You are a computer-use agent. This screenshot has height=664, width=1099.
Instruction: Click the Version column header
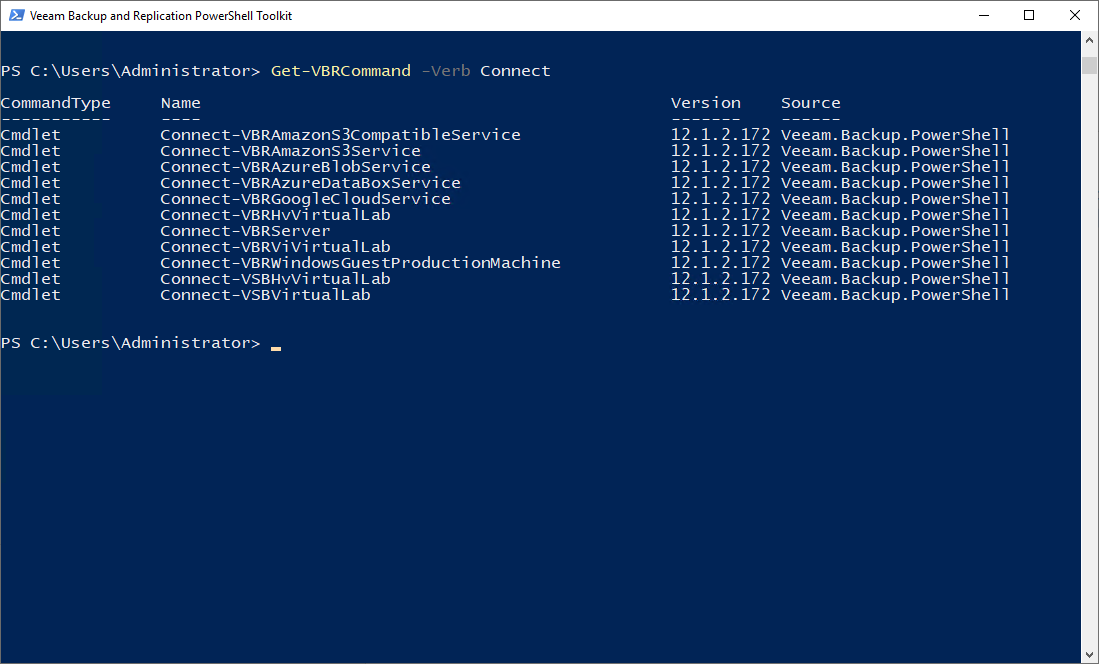coord(706,103)
